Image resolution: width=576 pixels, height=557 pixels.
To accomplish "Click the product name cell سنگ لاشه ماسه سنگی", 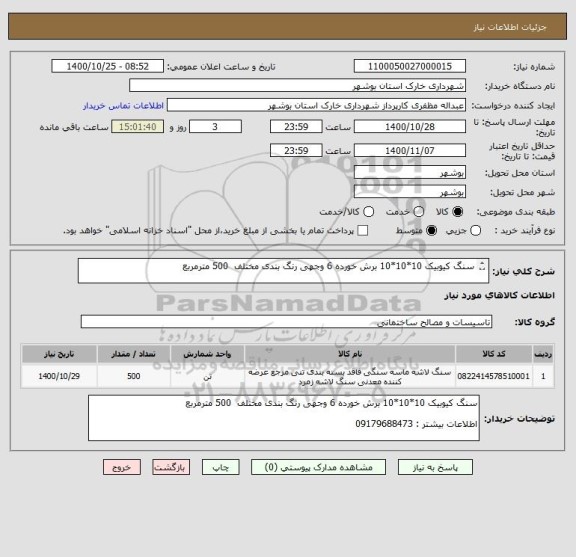I will click(350, 377).
